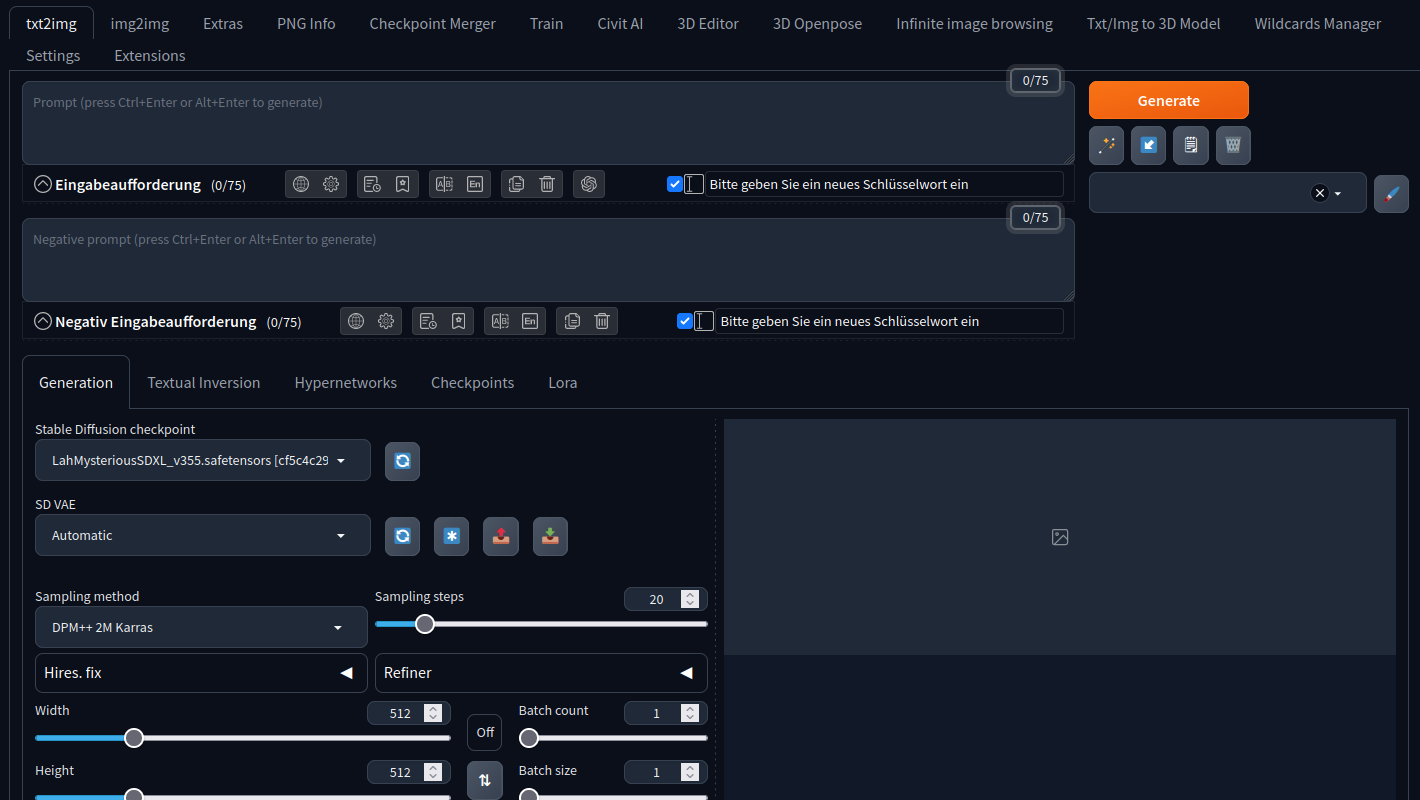Screen dimensions: 1420x800
Task: Empty prompts using the basket icon under Generate
Action: 1233,145
